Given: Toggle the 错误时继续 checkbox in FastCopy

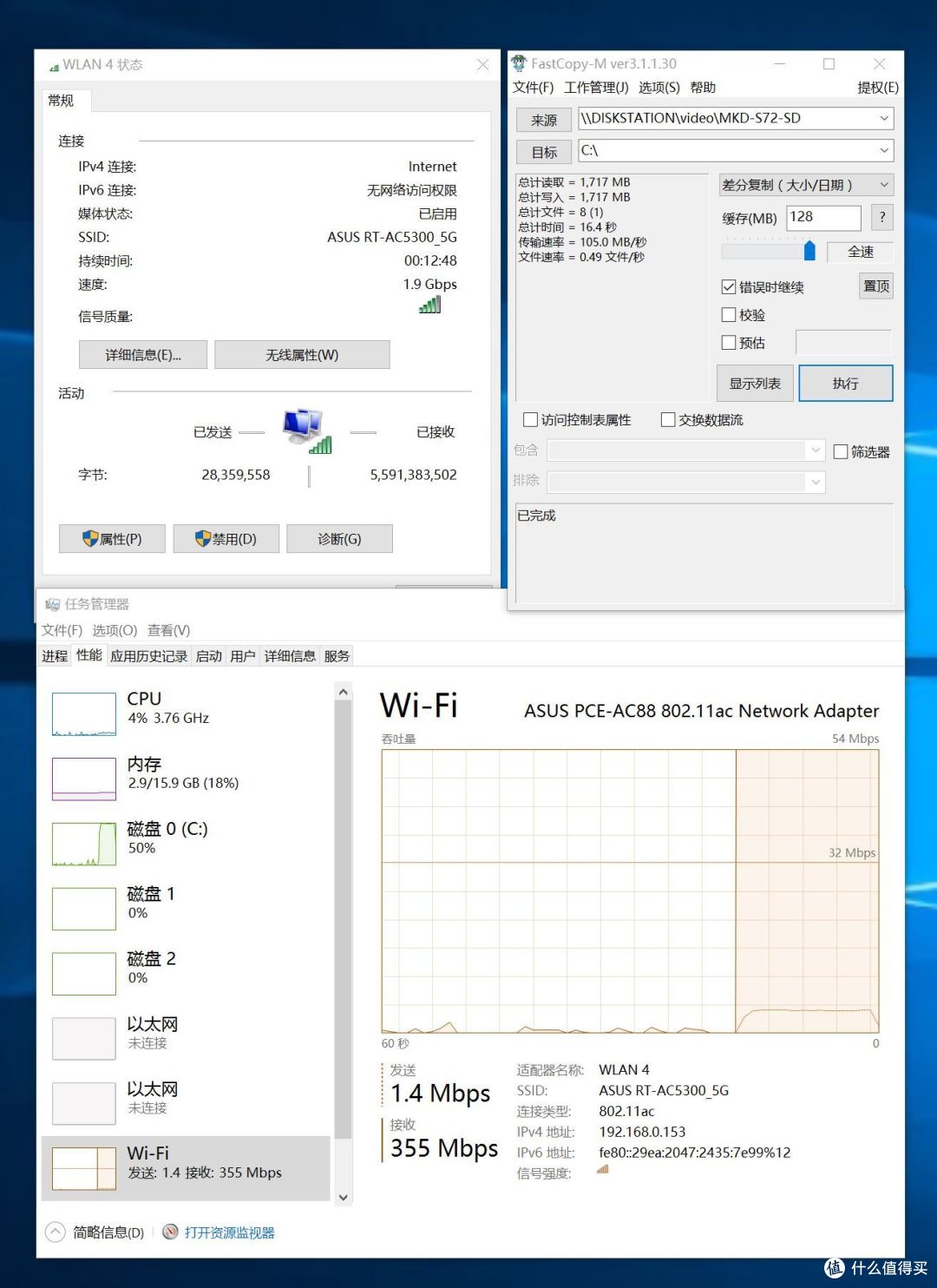Looking at the screenshot, I should [x=729, y=287].
